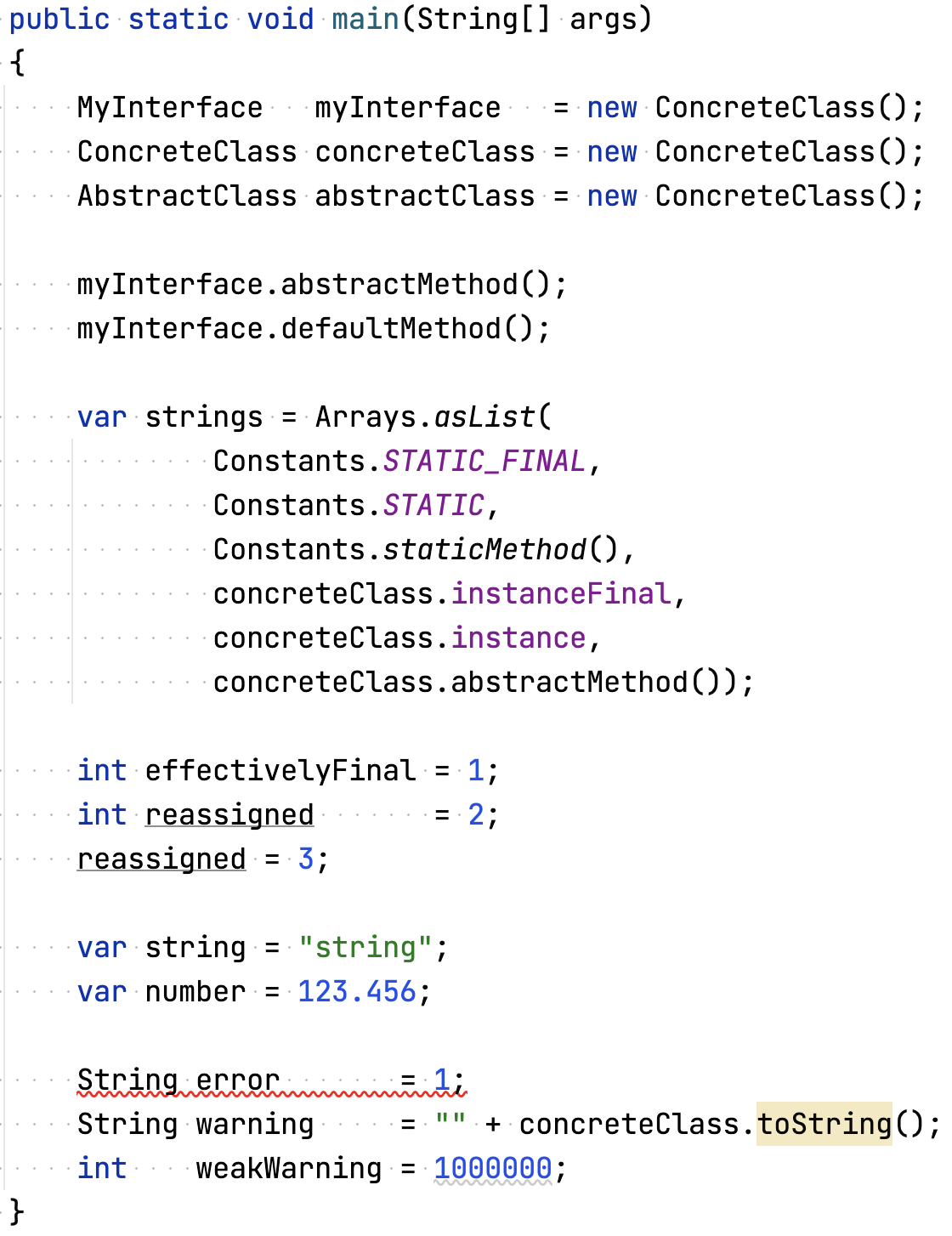952x1236 pixels.
Task: Click the main method name
Action: [365, 19]
